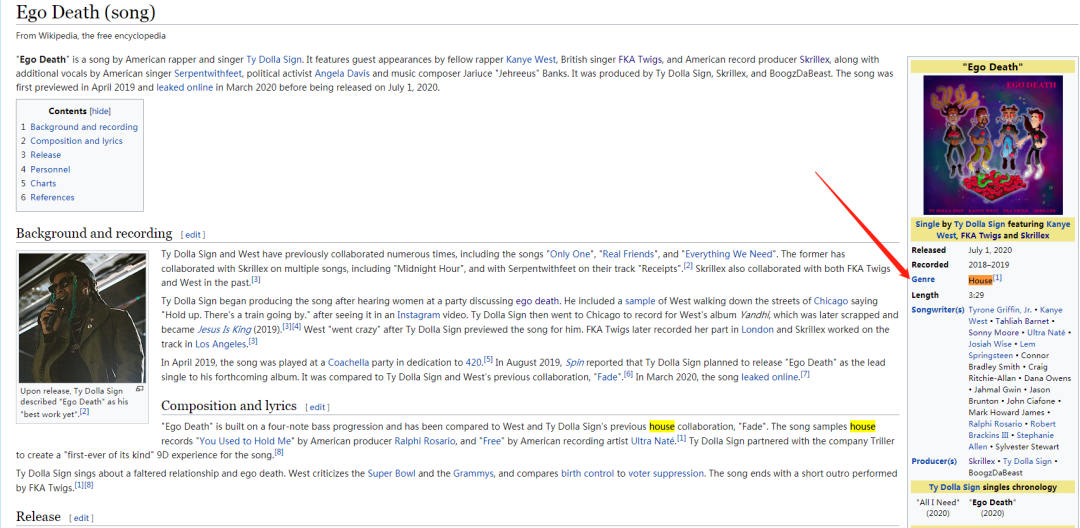Open Personnel in the contents list
The width and height of the screenshot is (1080, 528).
[50, 169]
